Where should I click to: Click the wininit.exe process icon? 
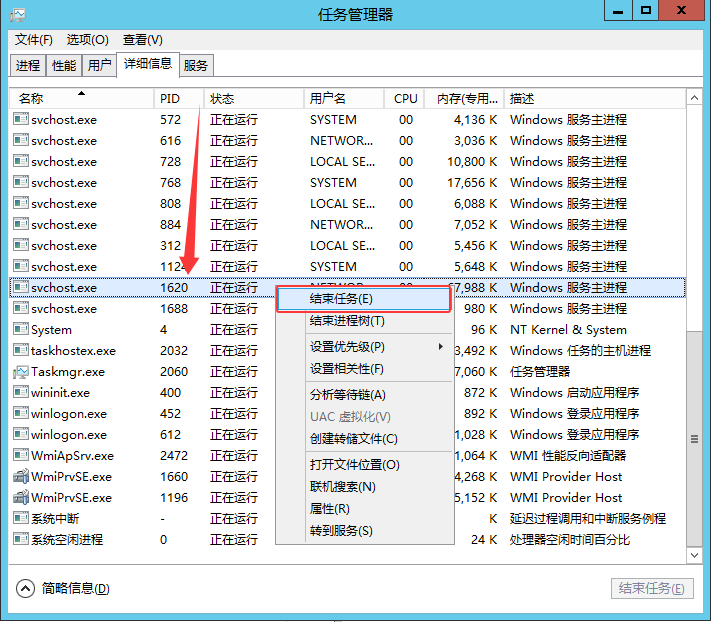coord(20,393)
